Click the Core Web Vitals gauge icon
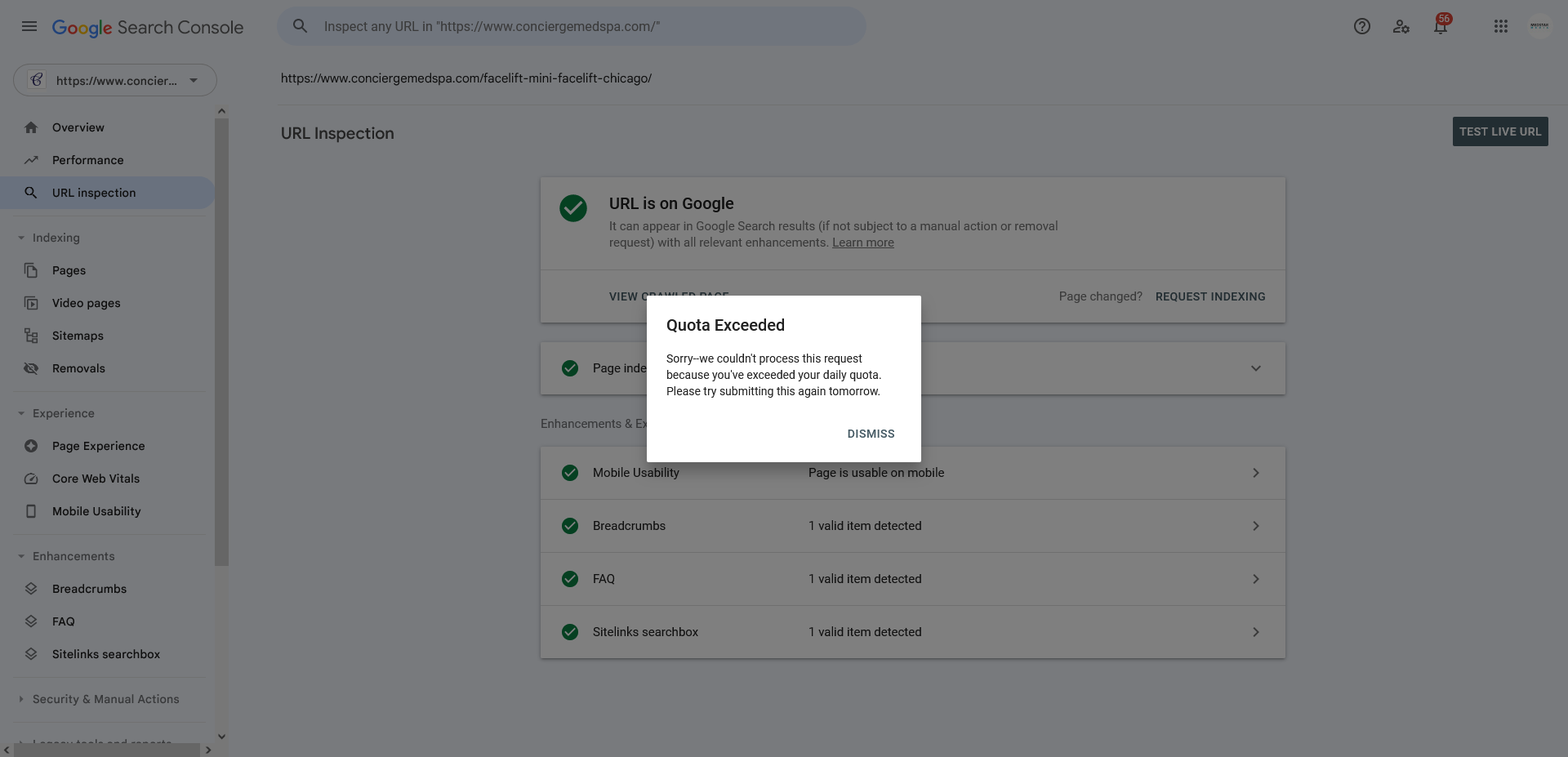The width and height of the screenshot is (1568, 757). pos(31,479)
